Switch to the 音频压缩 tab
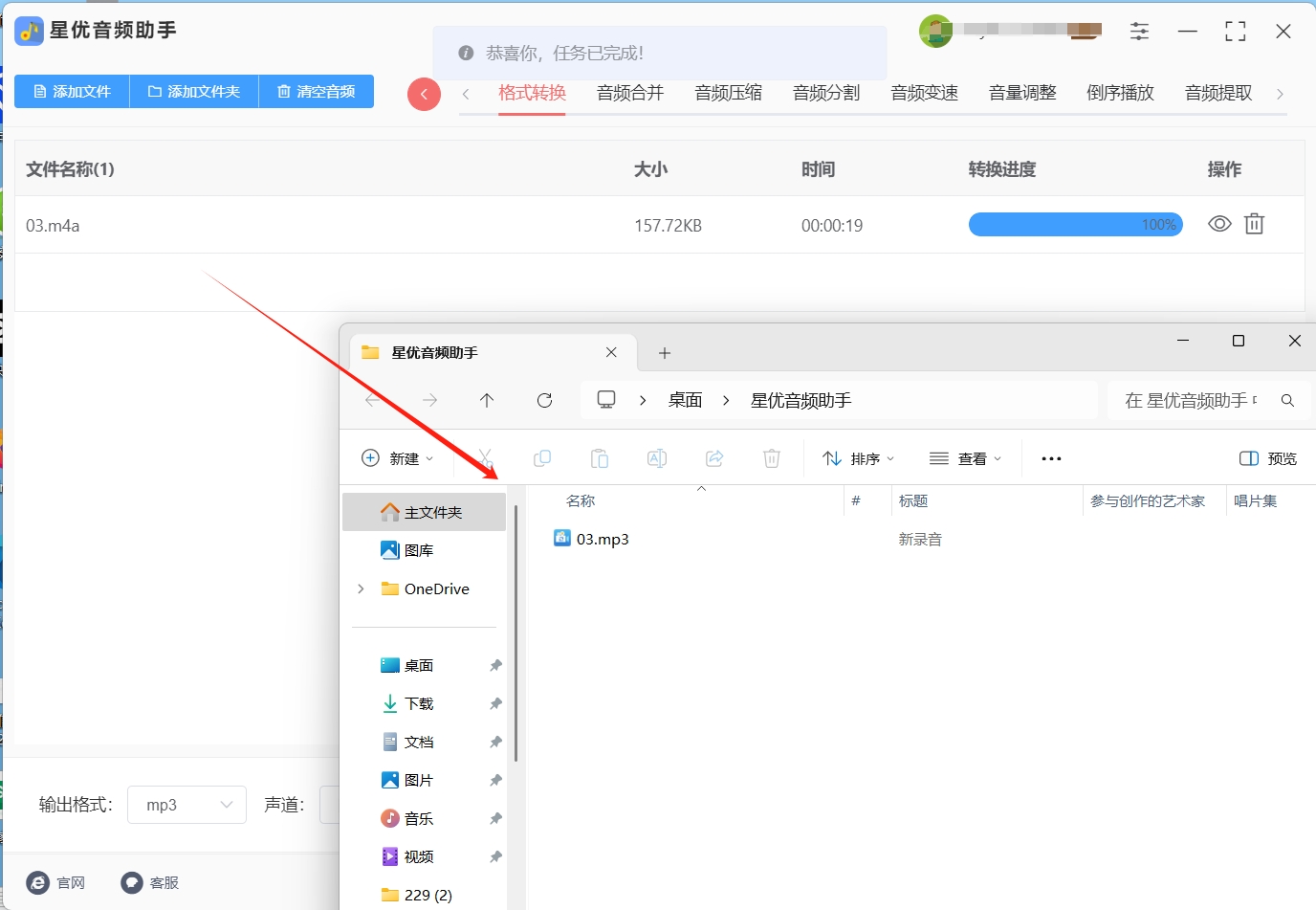This screenshot has height=910, width=1316. pyautogui.click(x=729, y=93)
